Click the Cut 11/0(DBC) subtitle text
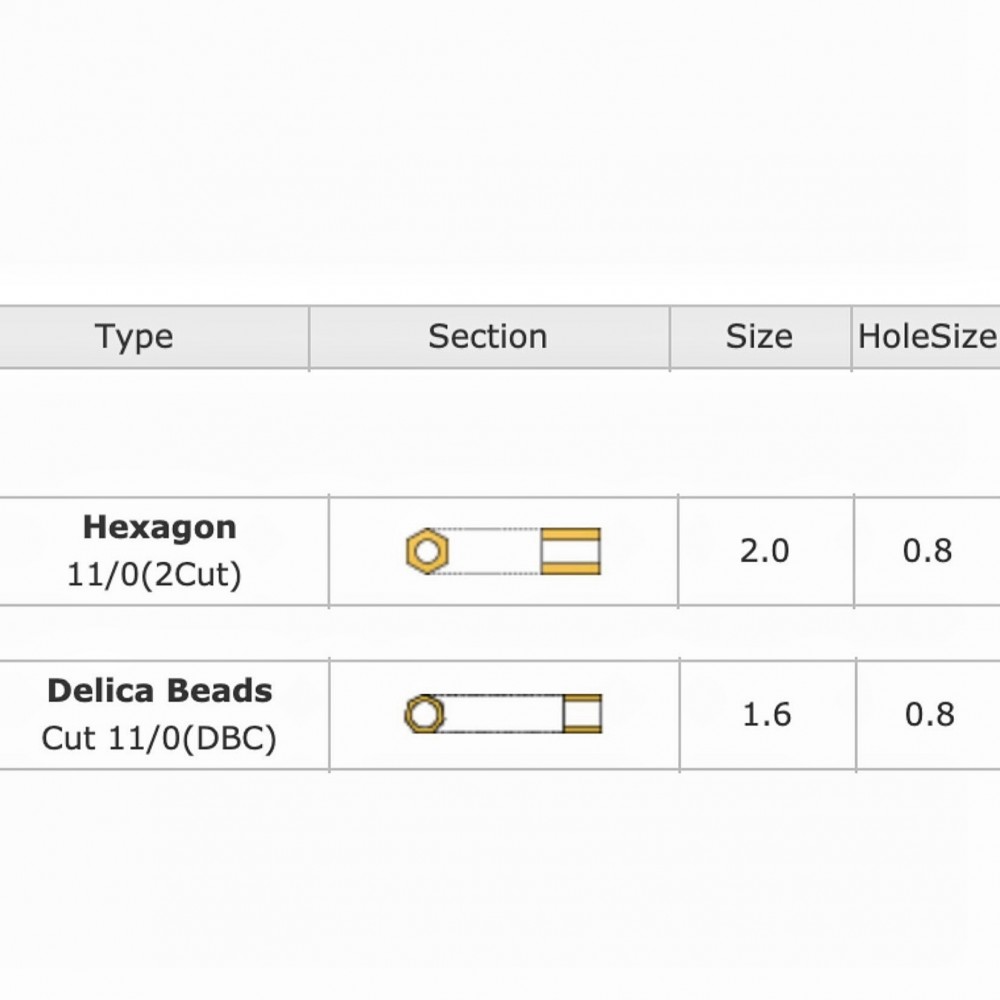Image resolution: width=1000 pixels, height=1000 pixels. (159, 739)
